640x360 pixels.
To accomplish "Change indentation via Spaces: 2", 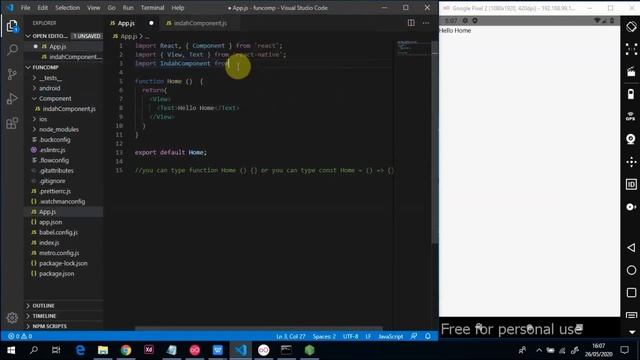I will click(324, 336).
